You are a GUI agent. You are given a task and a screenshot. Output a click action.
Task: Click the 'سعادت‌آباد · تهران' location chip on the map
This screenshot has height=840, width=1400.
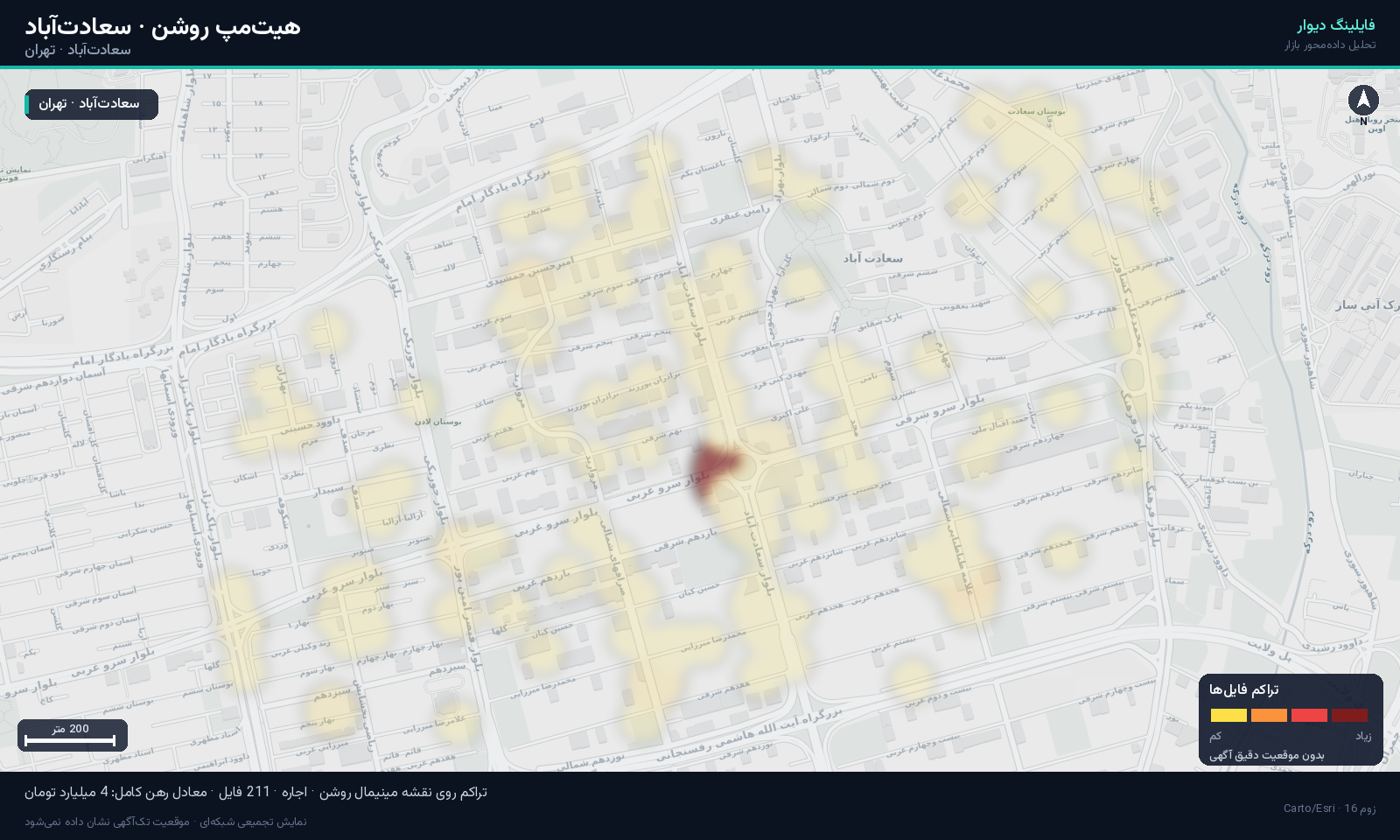(91, 104)
